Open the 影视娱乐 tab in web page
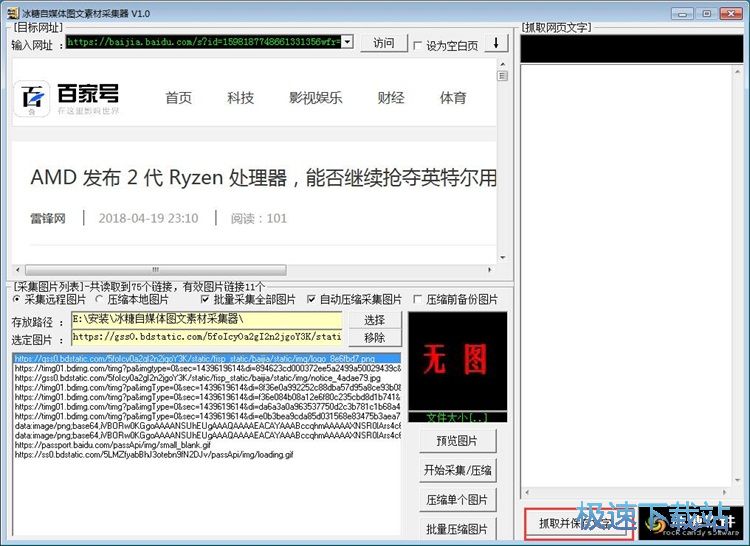Screen dimensions: 750x546 coord(316,98)
